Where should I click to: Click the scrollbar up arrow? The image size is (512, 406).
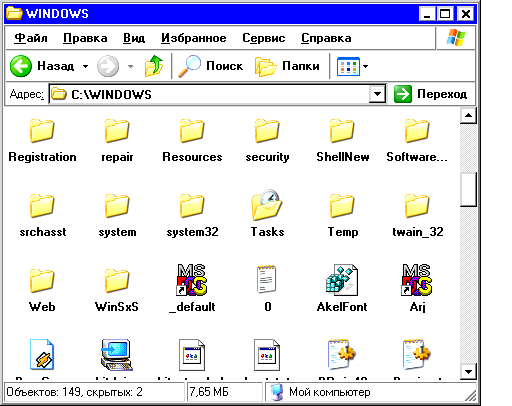[x=468, y=116]
